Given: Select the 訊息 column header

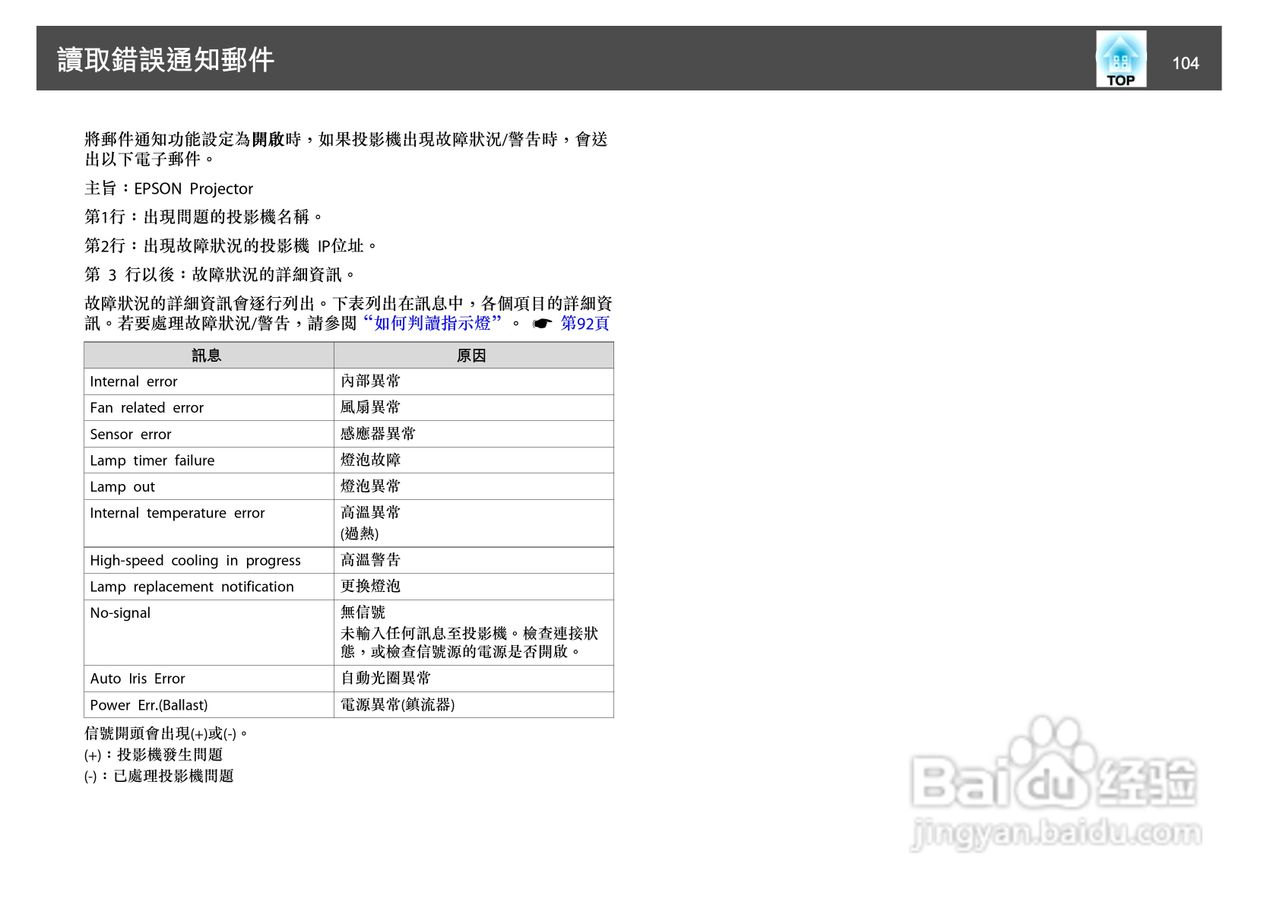Looking at the screenshot, I should point(208,354).
